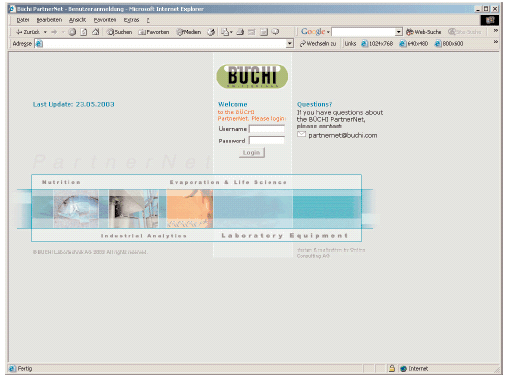Open the Bearbeiten menu
This screenshot has height=377, width=505.
pyautogui.click(x=49, y=20)
